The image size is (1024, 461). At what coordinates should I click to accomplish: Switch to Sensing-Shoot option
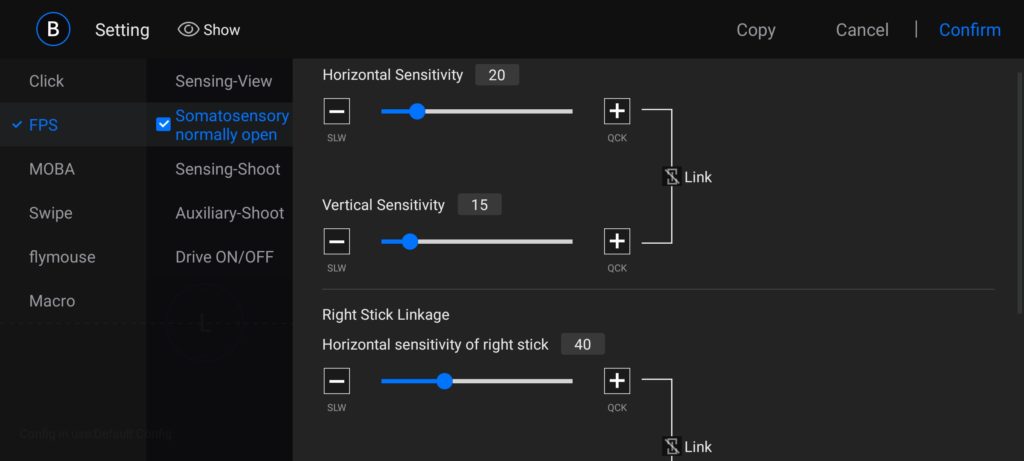tap(228, 169)
